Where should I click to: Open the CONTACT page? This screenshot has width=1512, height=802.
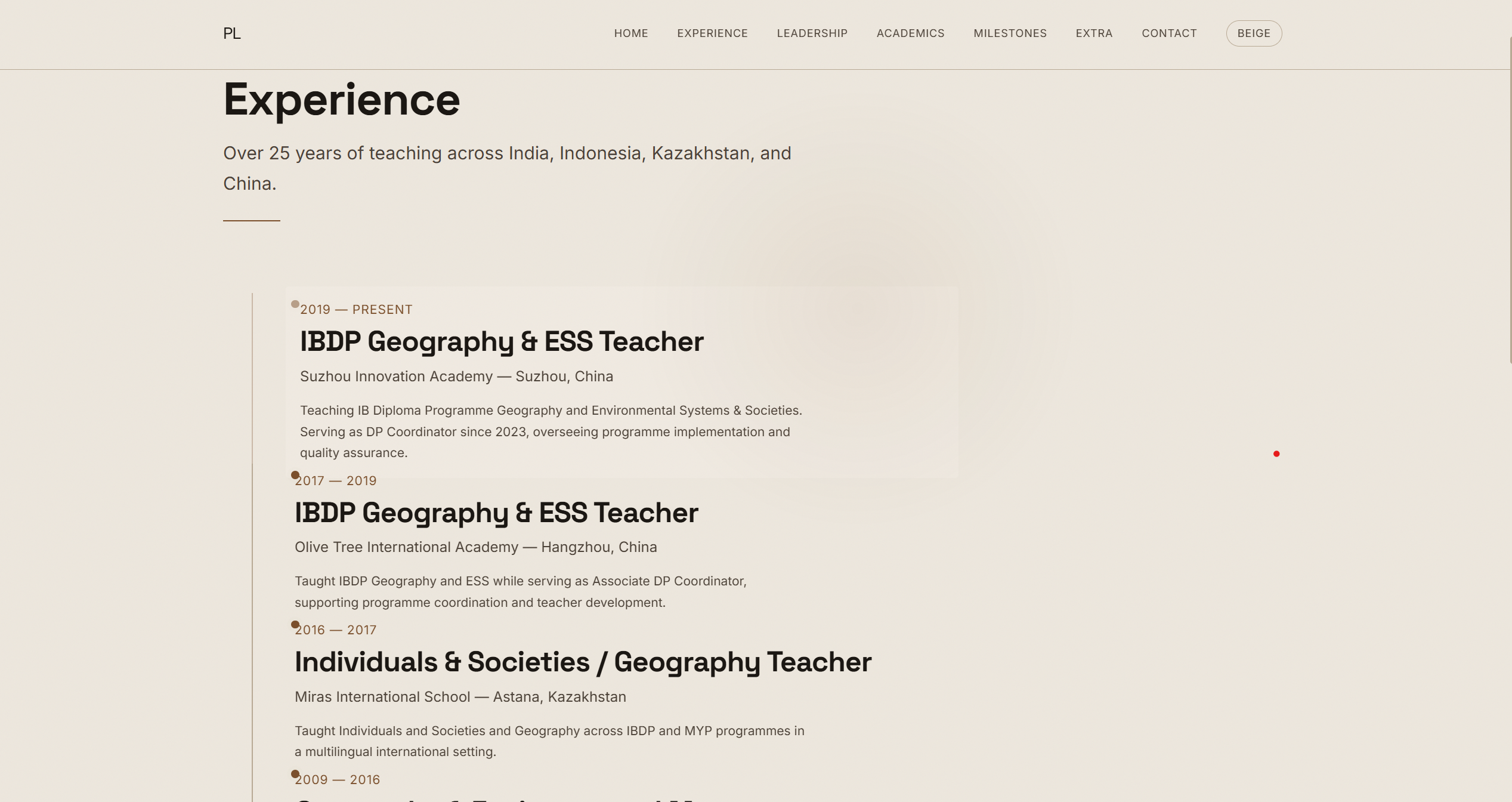(x=1168, y=33)
